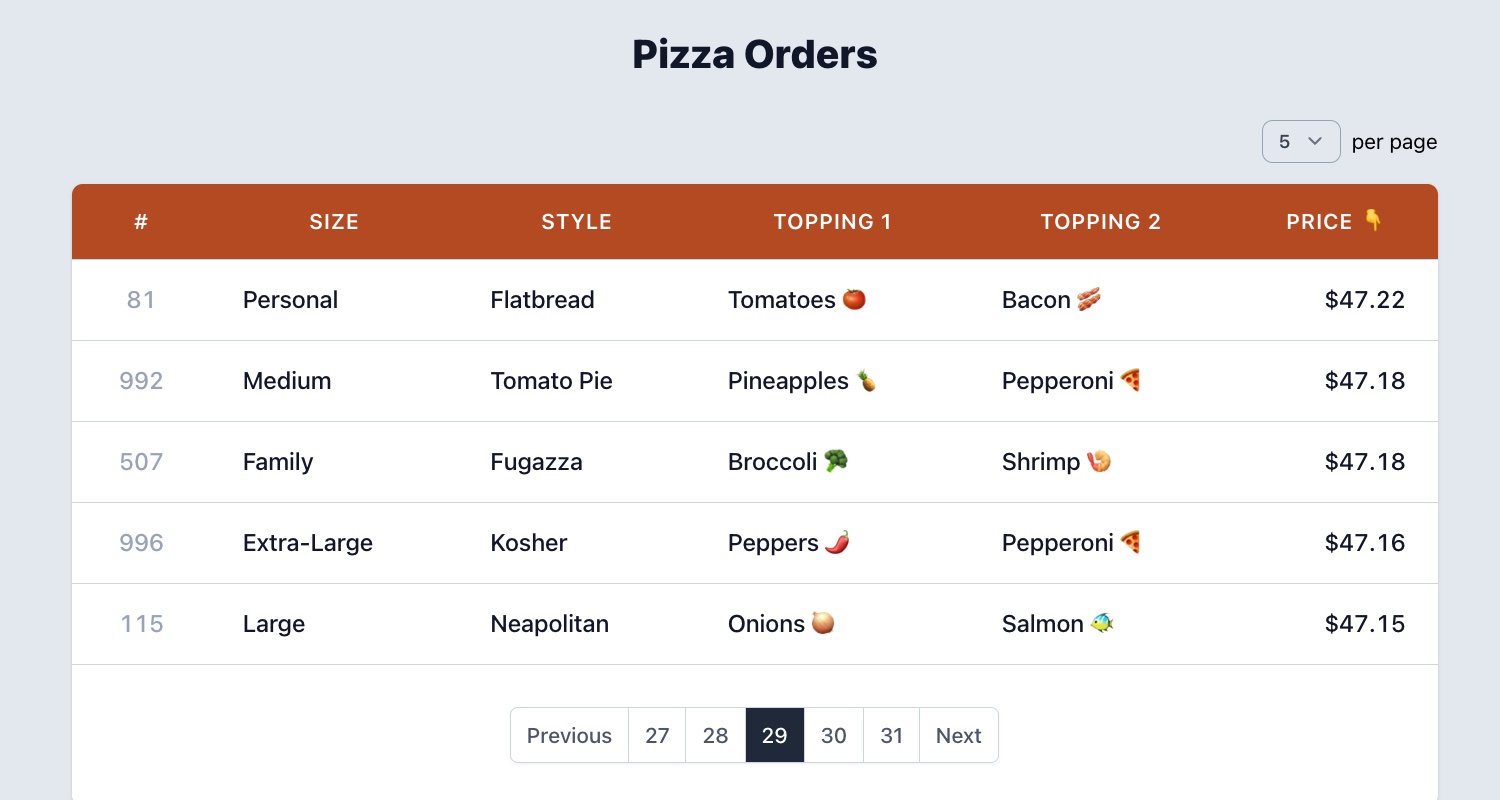
Task: Select page 28 in pagination
Action: 716,735
